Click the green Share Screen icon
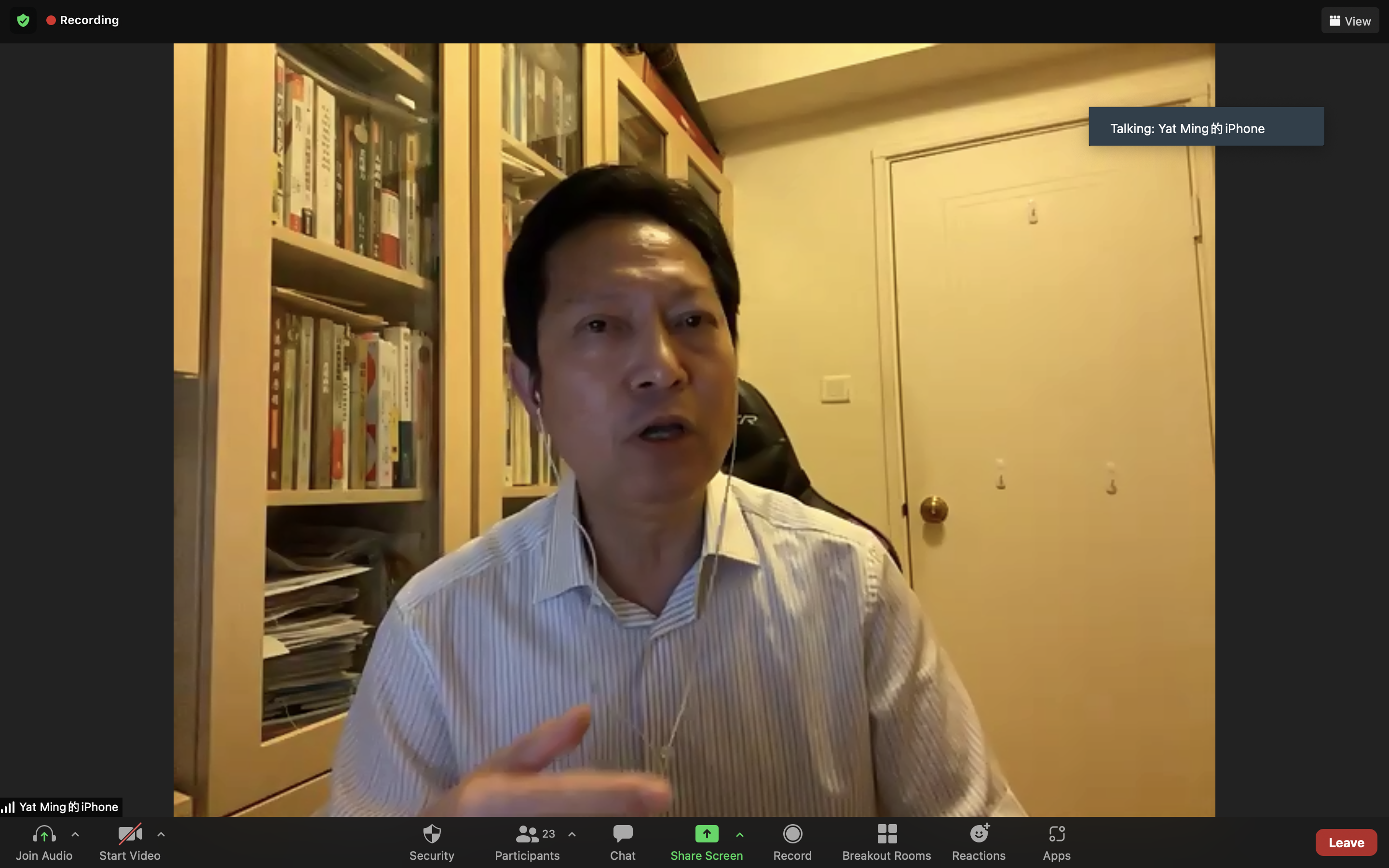The width and height of the screenshot is (1389, 868). click(x=706, y=834)
